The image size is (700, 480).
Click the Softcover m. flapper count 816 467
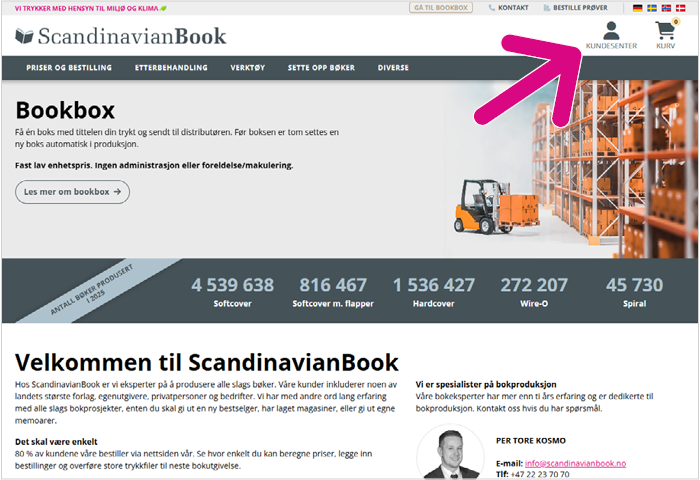[333, 285]
